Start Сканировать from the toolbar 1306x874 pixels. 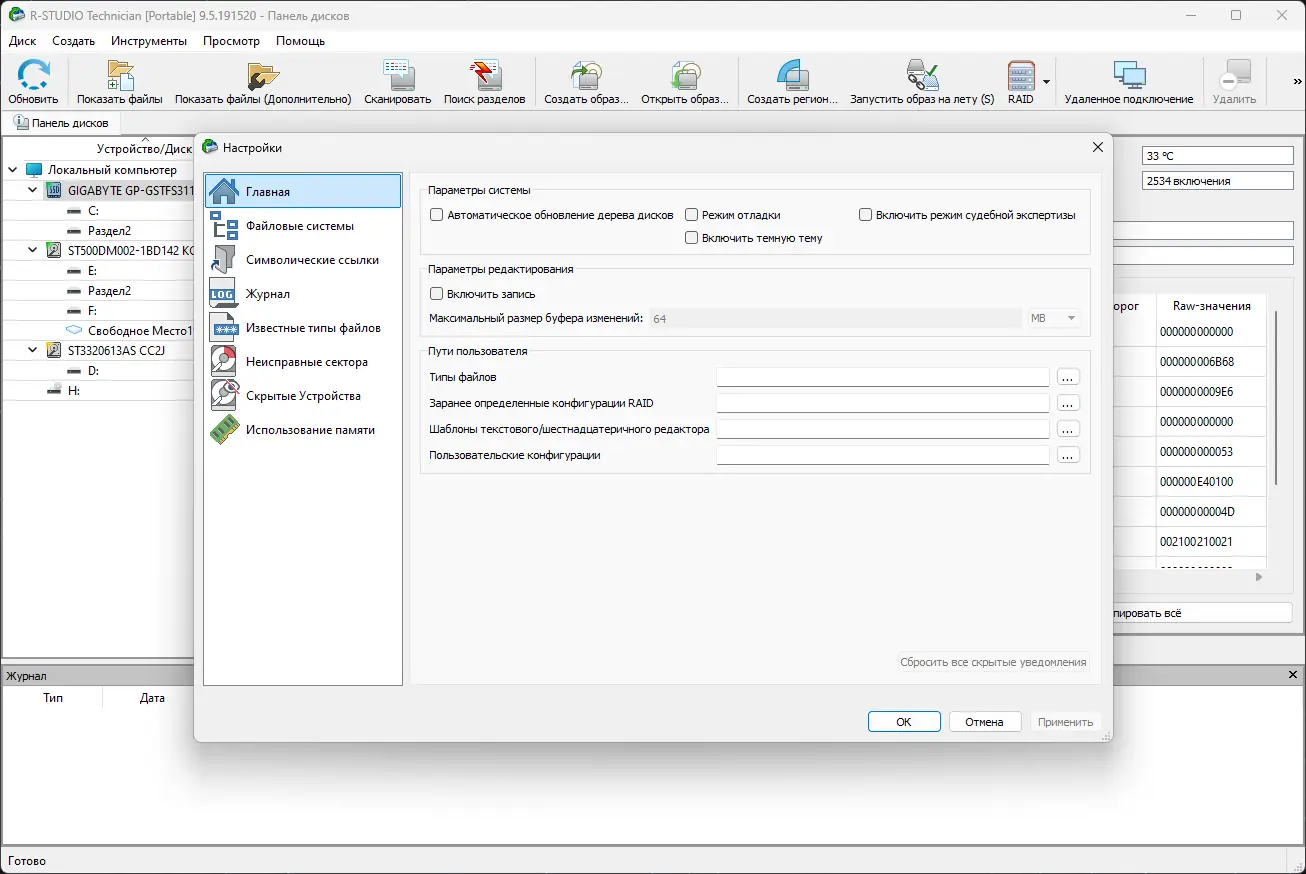pos(398,76)
